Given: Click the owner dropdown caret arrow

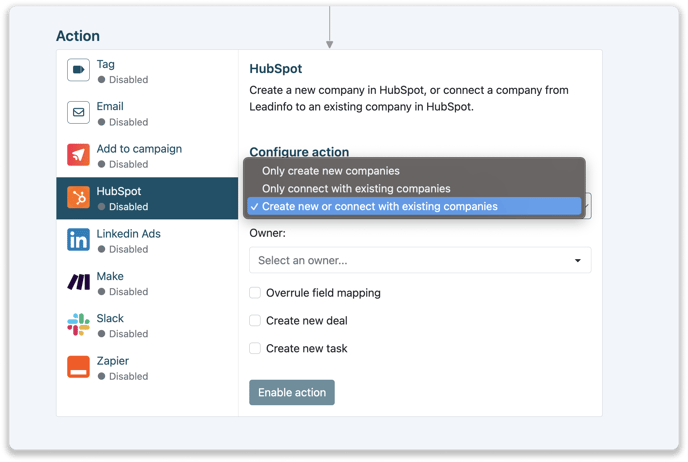Looking at the screenshot, I should (578, 261).
